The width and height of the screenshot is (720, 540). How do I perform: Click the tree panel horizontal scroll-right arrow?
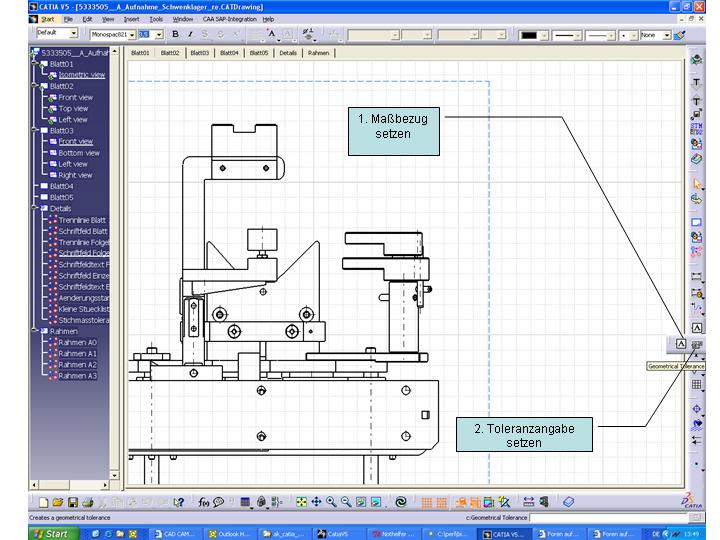105,484
